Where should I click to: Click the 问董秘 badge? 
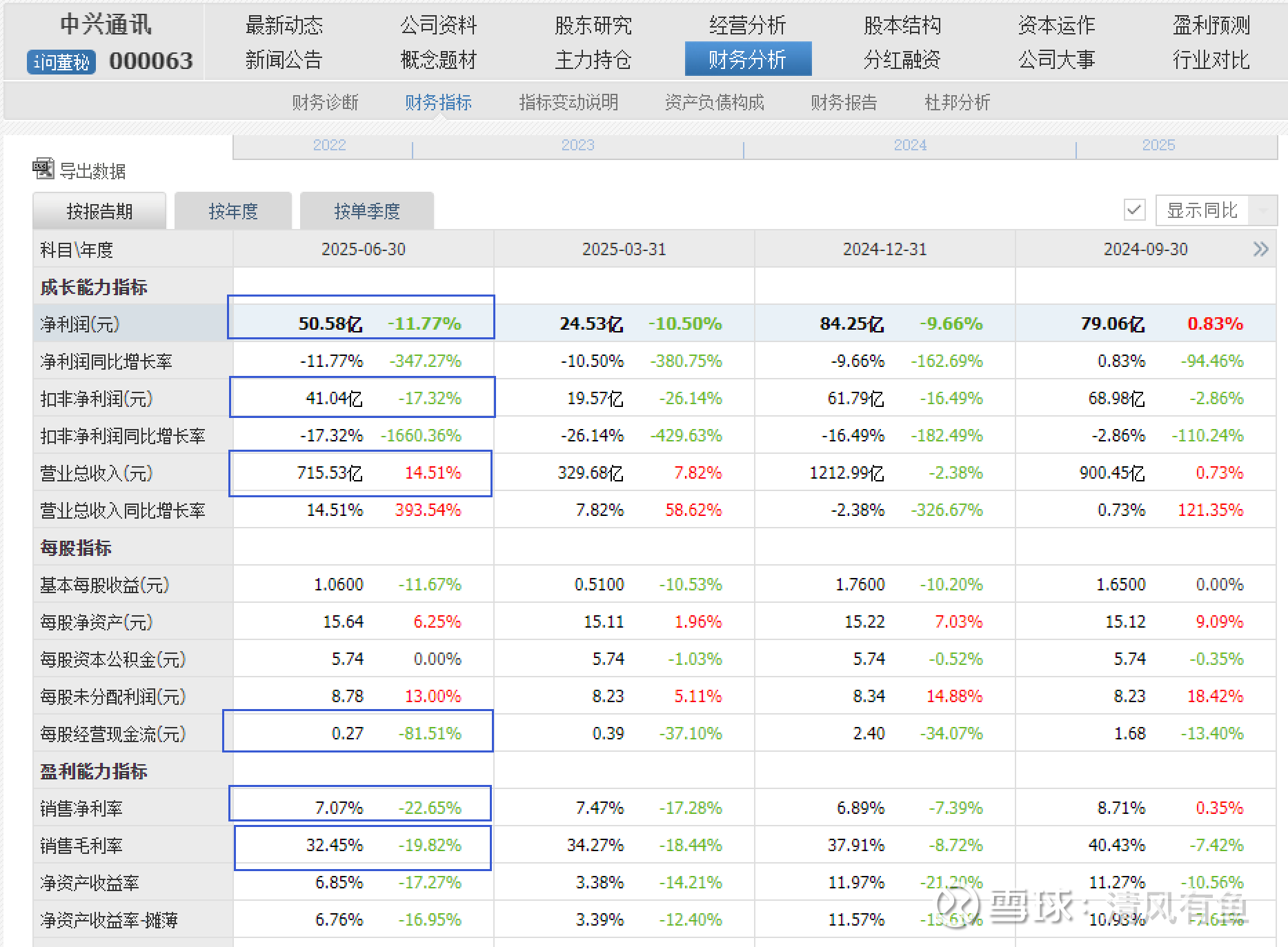[x=61, y=62]
